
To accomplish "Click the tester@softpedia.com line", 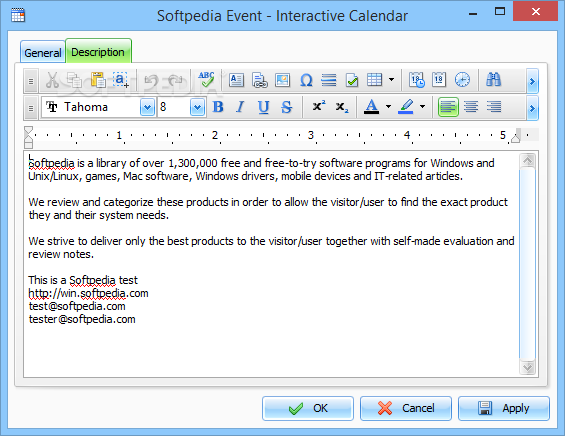I will [82, 319].
